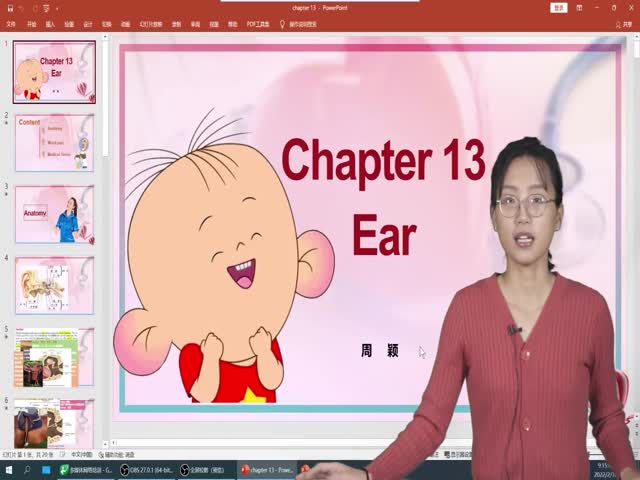Click the accessibility checker in status bar

(117, 454)
